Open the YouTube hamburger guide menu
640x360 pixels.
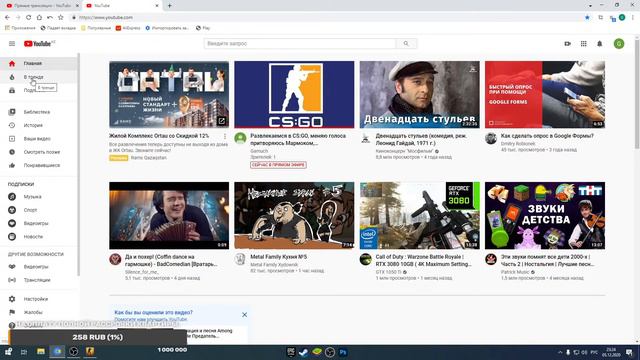pos(12,44)
